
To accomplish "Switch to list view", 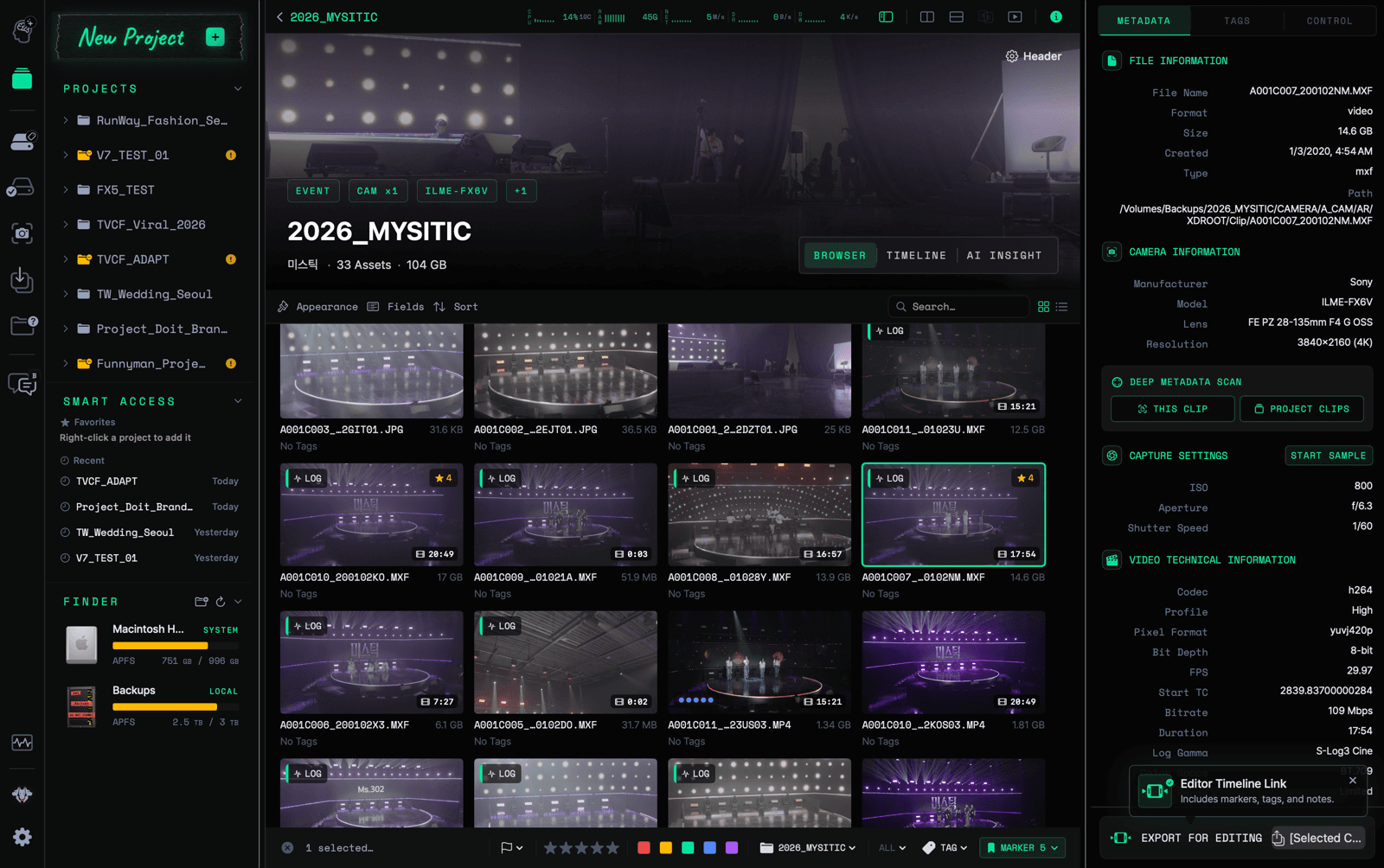I will [1062, 307].
